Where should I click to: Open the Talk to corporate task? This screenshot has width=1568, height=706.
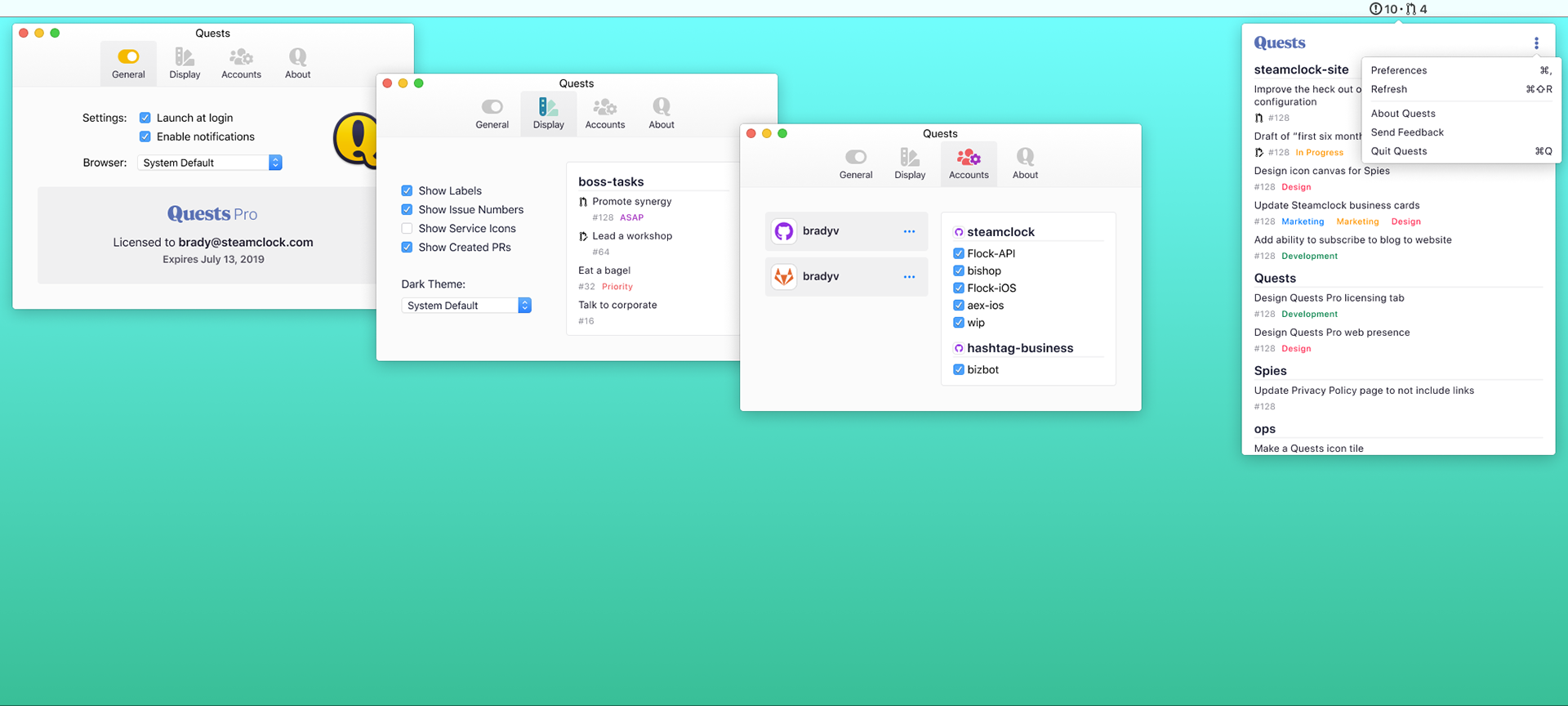(617, 305)
